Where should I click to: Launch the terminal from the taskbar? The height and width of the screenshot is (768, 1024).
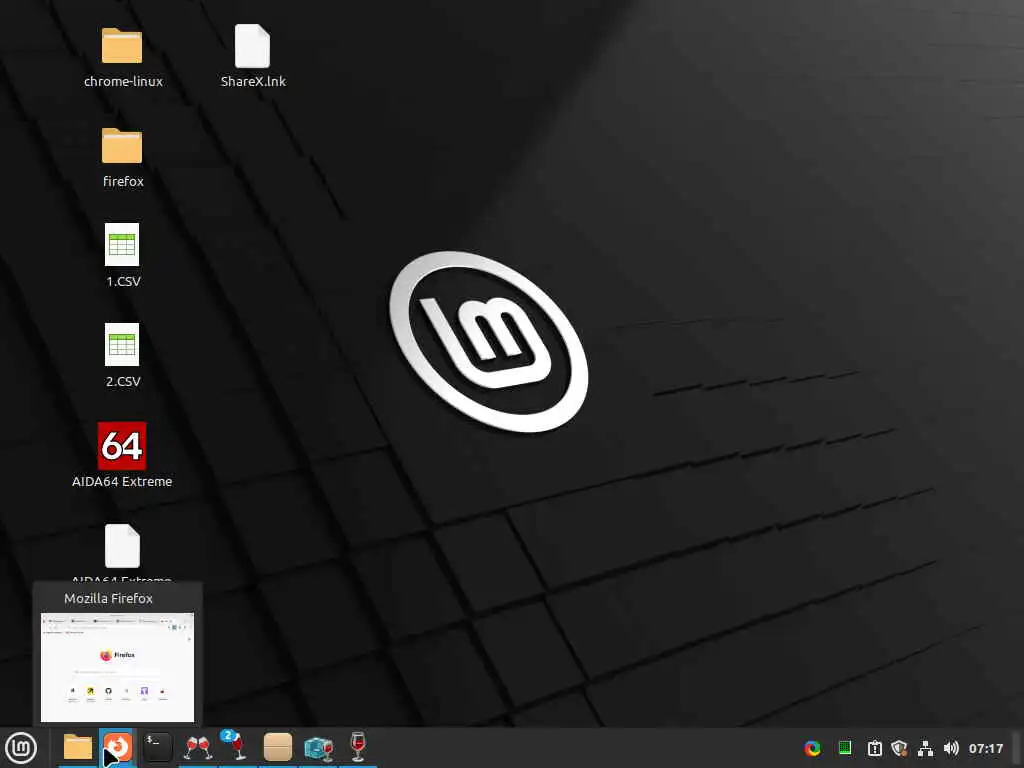click(158, 748)
